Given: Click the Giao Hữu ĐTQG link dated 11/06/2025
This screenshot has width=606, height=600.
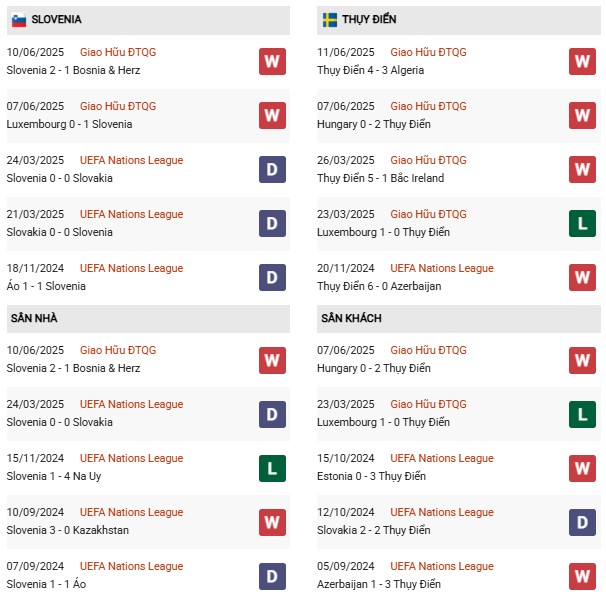Looking at the screenshot, I should pyautogui.click(x=428, y=52).
